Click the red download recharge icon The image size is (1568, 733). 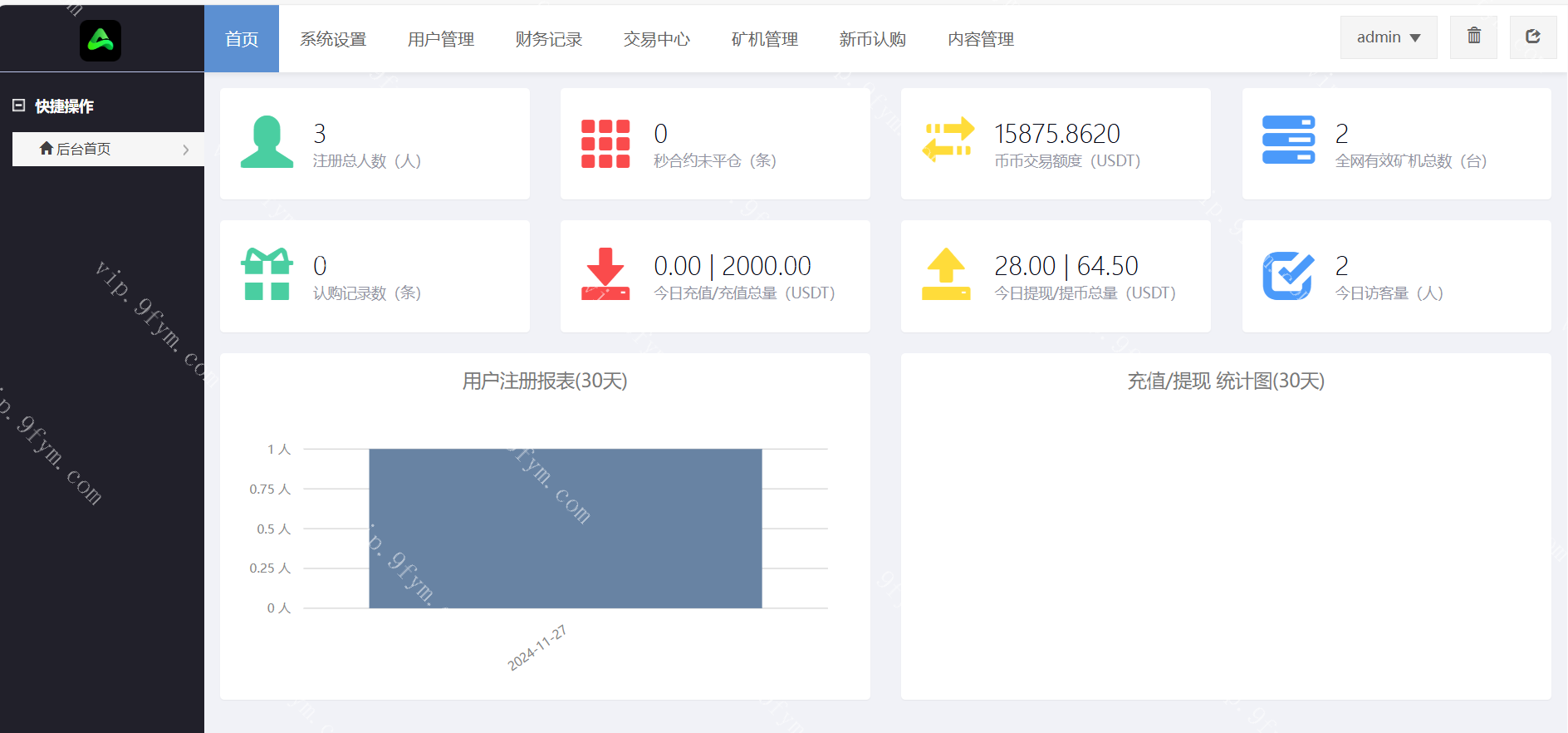tap(605, 274)
